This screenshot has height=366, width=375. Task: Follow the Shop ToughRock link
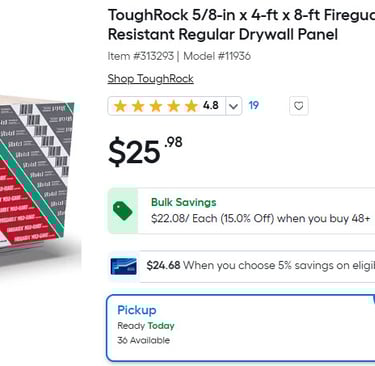pos(150,79)
